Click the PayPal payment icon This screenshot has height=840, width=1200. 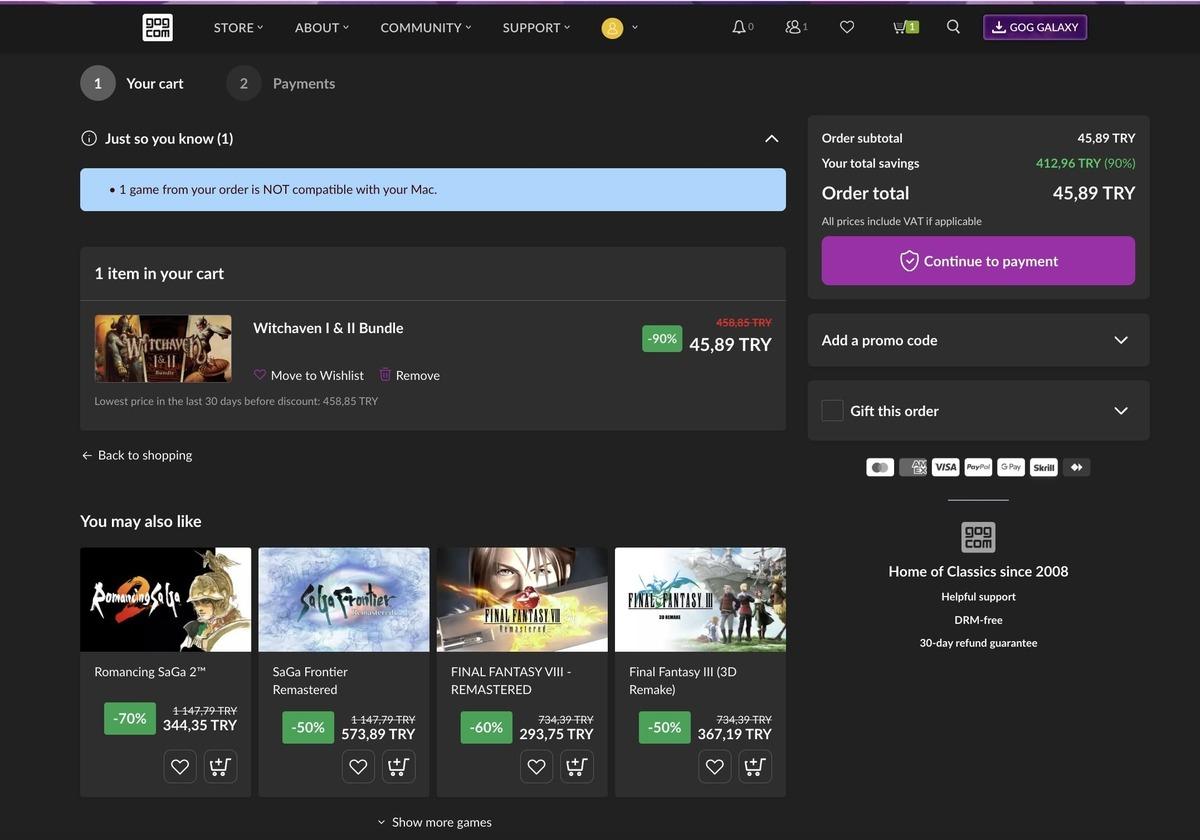[x=978, y=467]
